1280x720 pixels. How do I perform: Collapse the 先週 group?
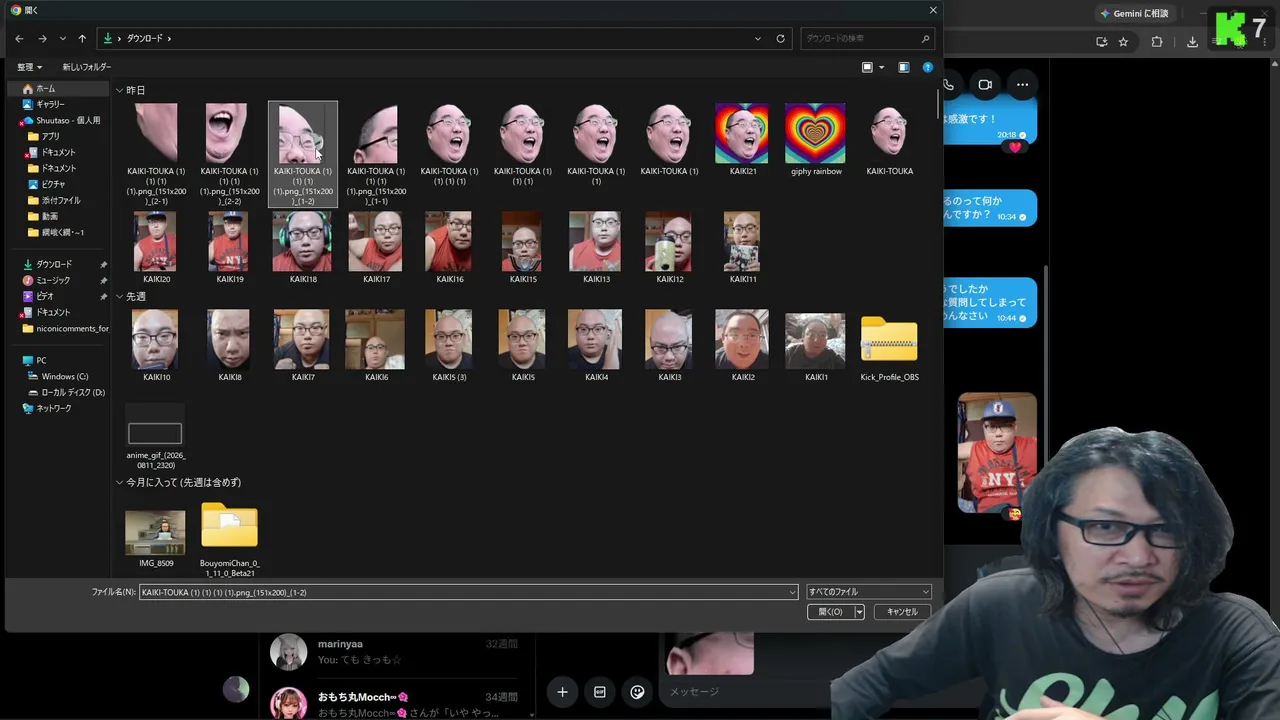120,296
